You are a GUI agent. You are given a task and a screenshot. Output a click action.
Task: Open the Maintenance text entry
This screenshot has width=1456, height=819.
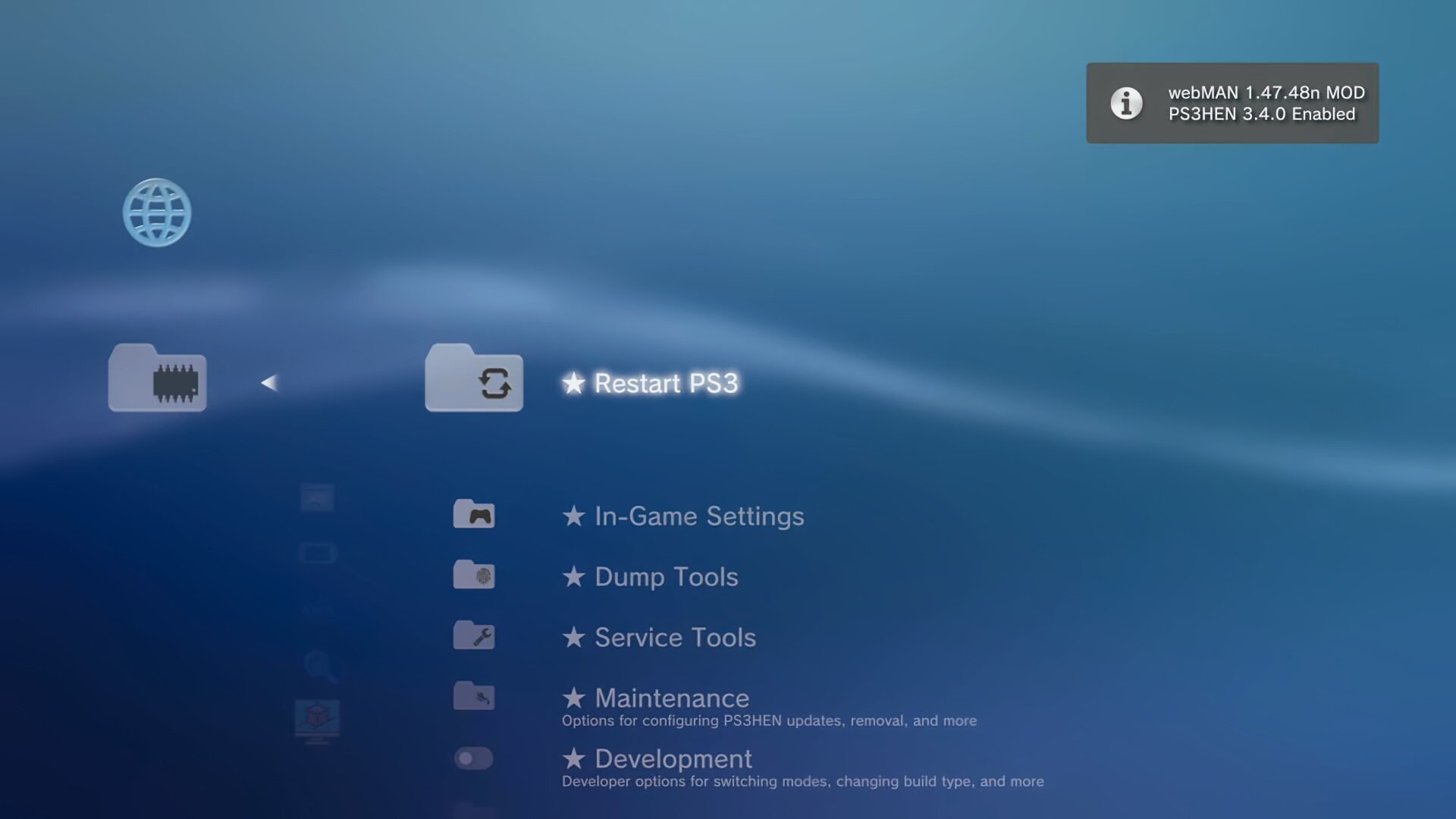coord(671,698)
